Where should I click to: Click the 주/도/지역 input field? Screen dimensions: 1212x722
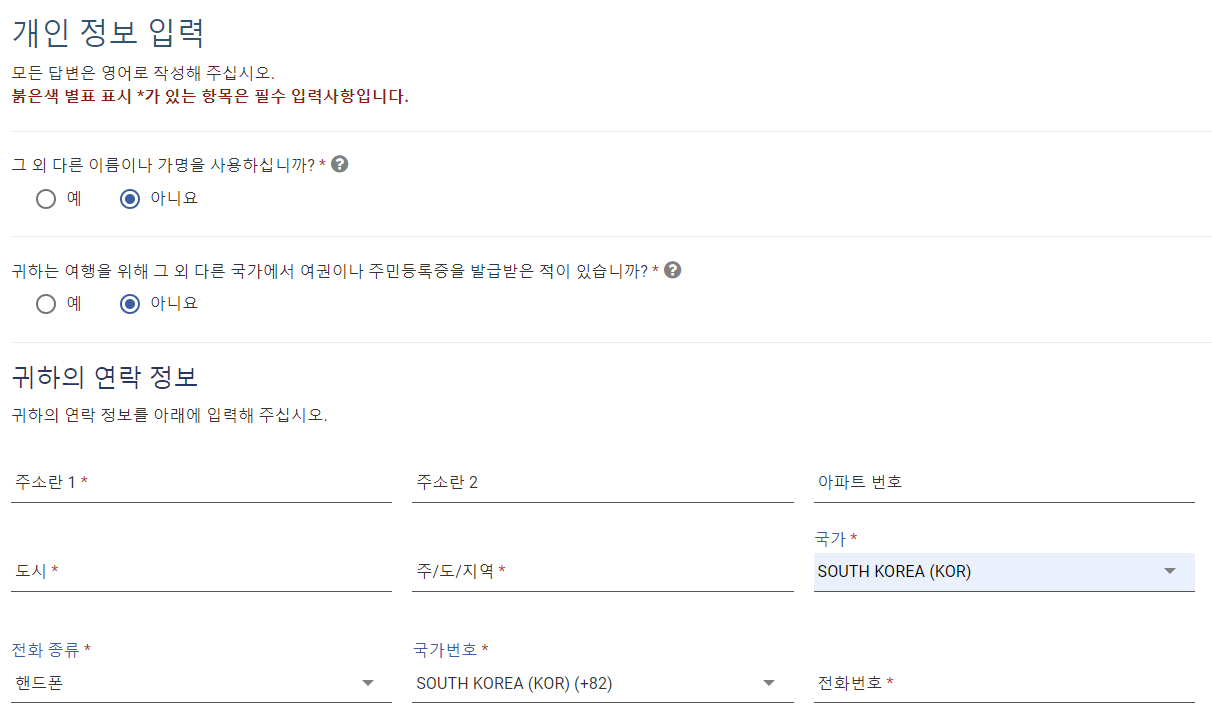[x=600, y=572]
